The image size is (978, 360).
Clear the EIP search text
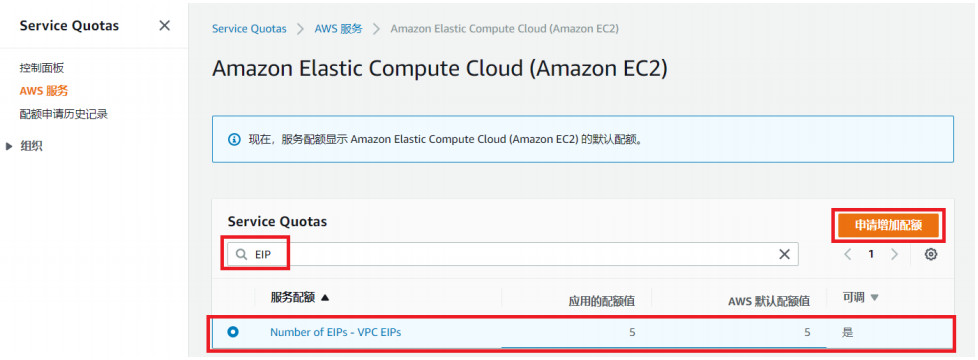(785, 254)
